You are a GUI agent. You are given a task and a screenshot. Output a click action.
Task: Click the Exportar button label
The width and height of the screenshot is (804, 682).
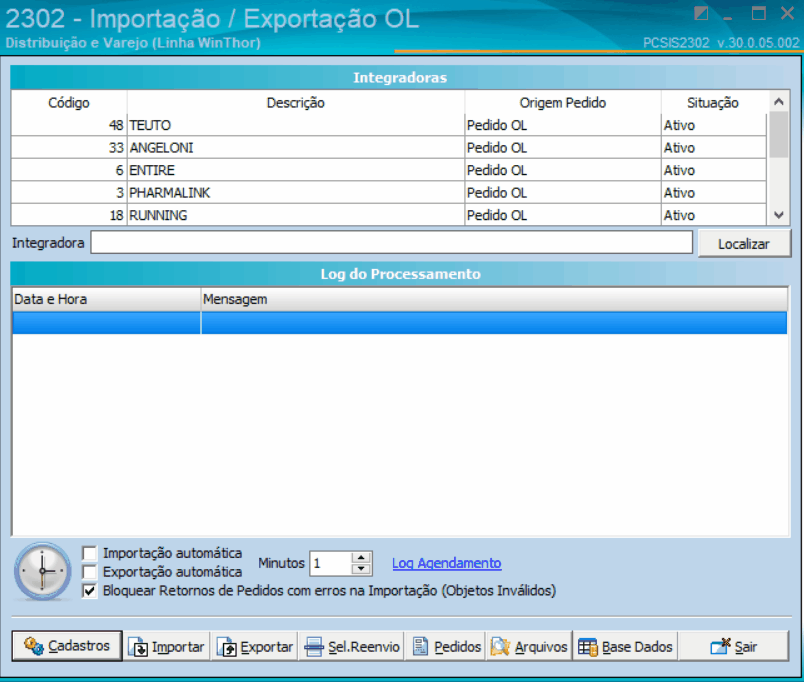click(x=267, y=647)
